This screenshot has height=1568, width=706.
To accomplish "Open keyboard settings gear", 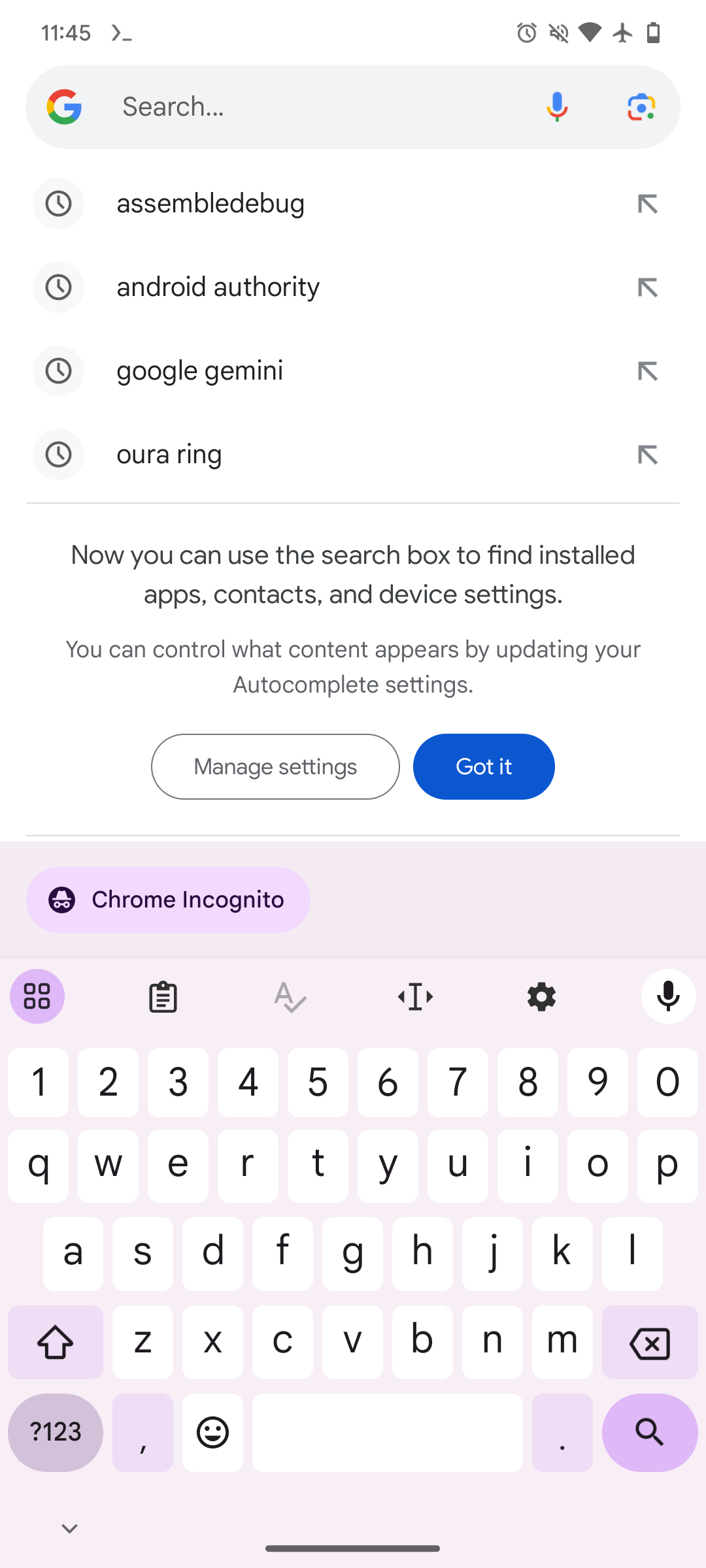I will (541, 997).
